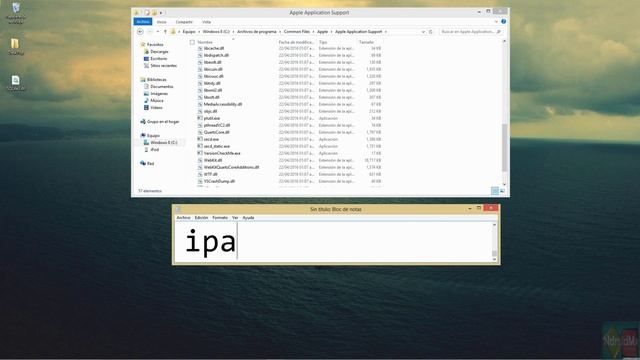
Task: Open the recent locations dropdown arrow
Action: point(158,31)
